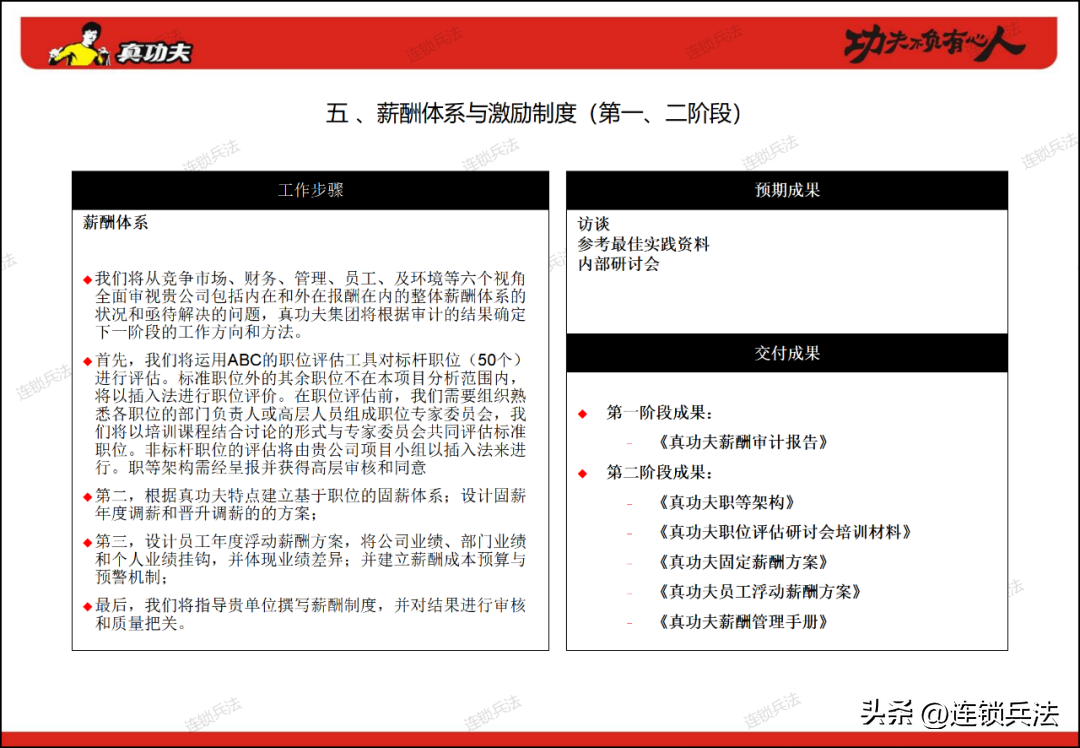Click the 交付成果 panel header
Viewport: 1080px width, 748px height.
click(787, 353)
